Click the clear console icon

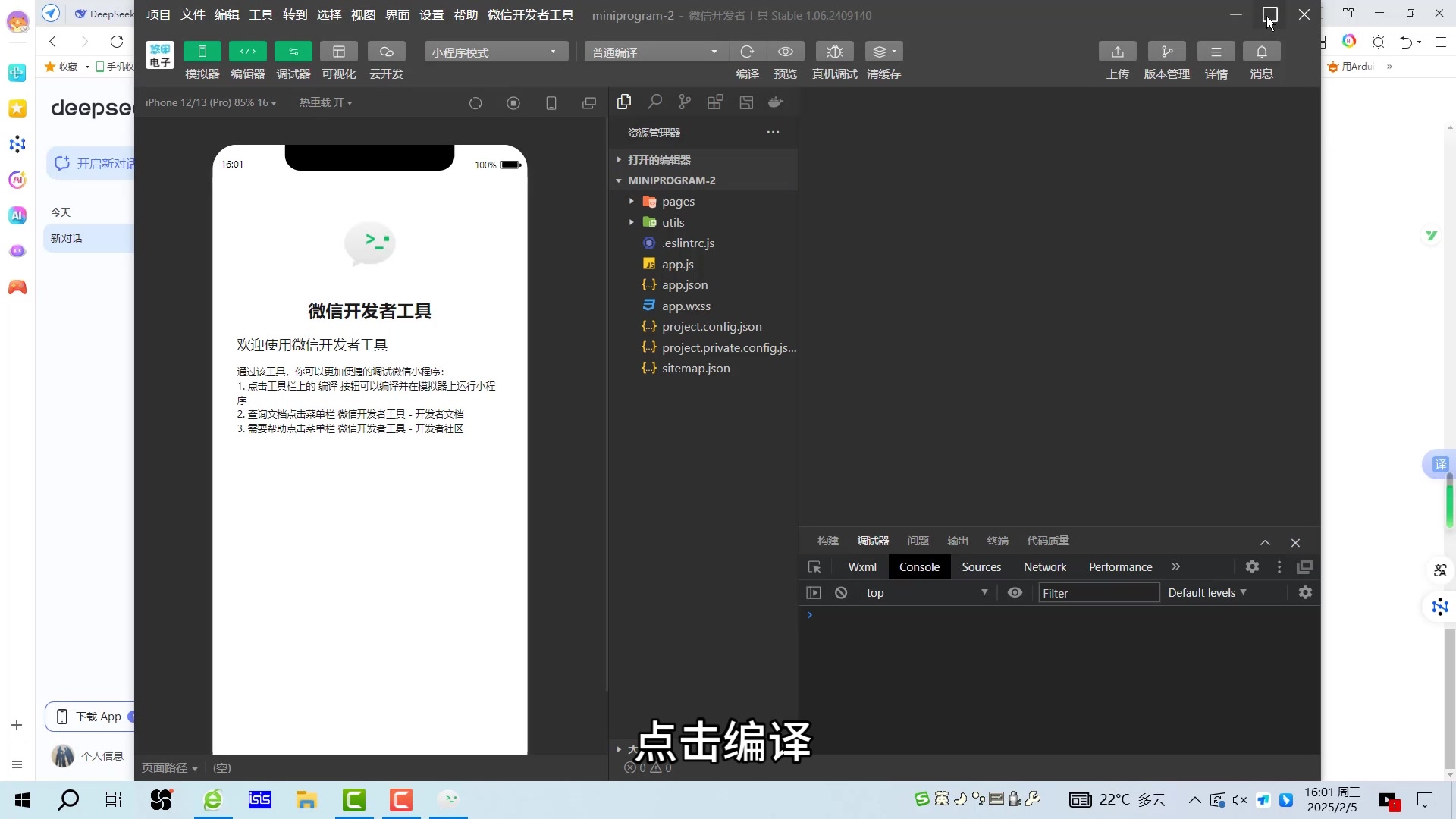[x=841, y=592]
